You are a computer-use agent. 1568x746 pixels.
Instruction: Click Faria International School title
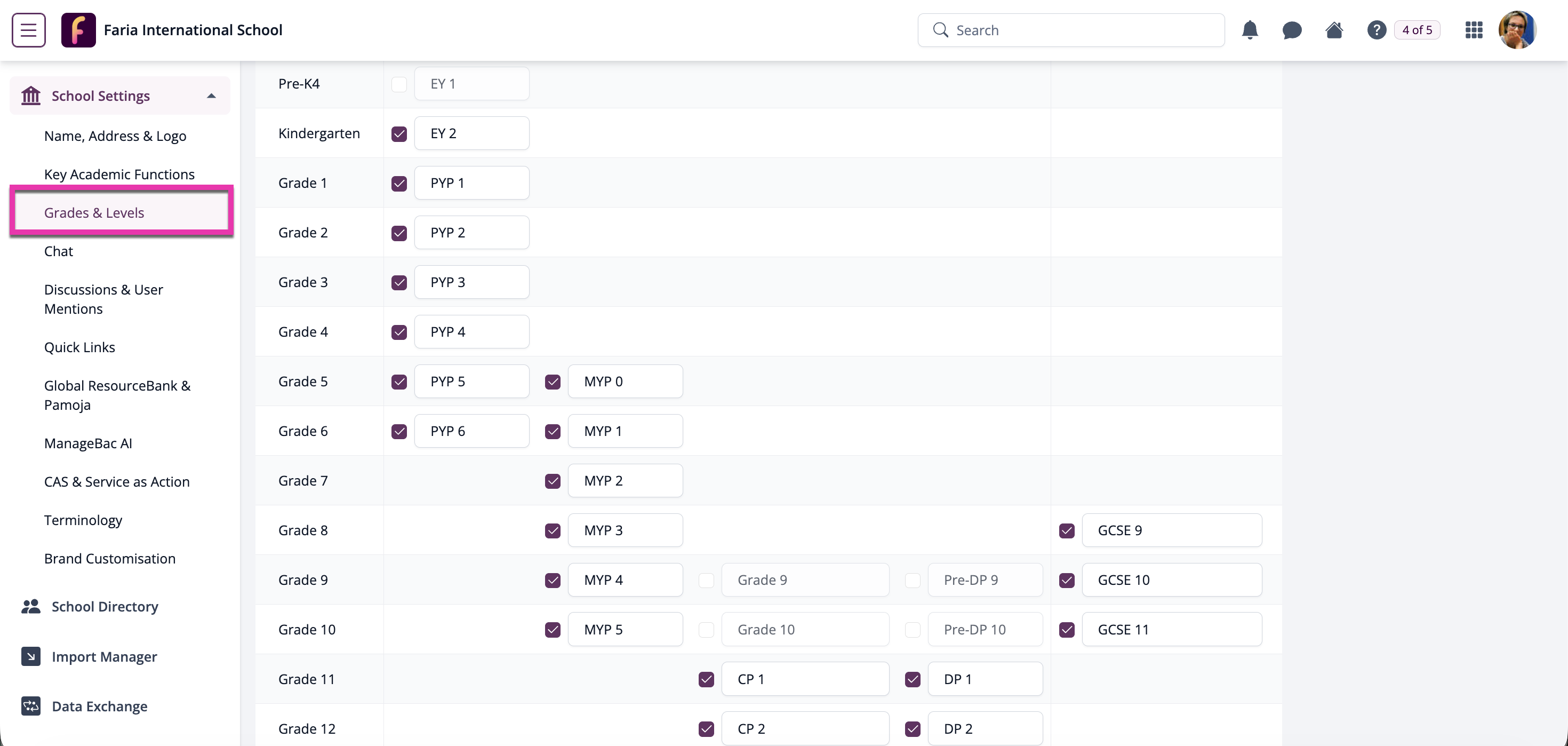coord(193,30)
